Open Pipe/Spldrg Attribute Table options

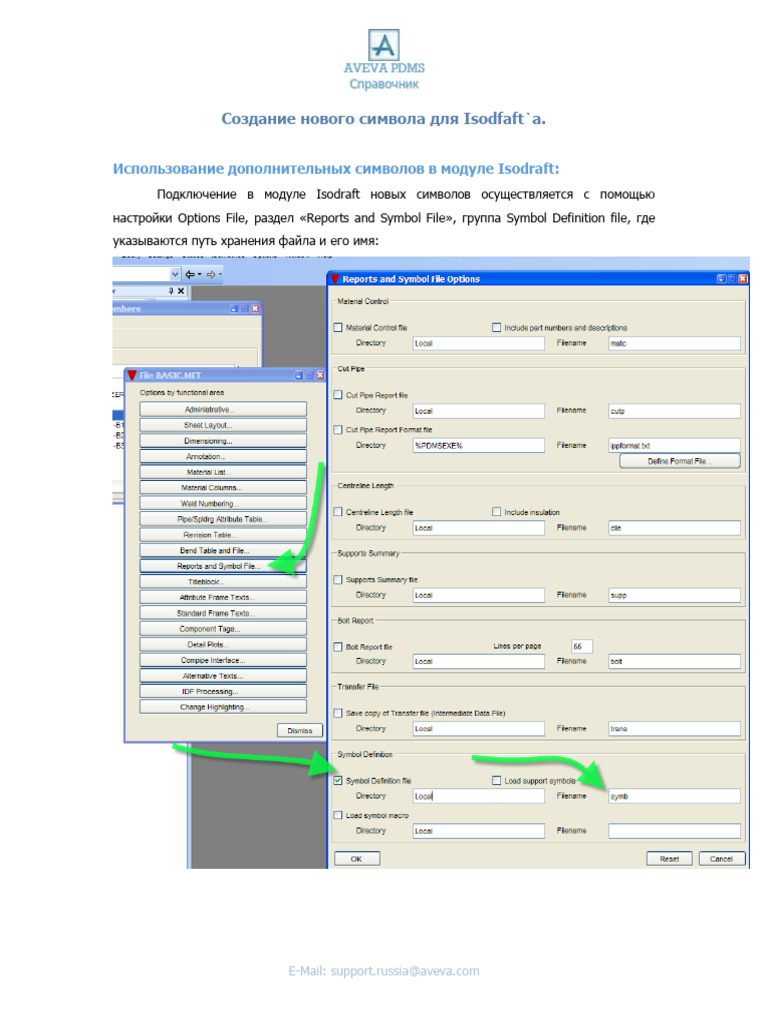pyautogui.click(x=223, y=519)
